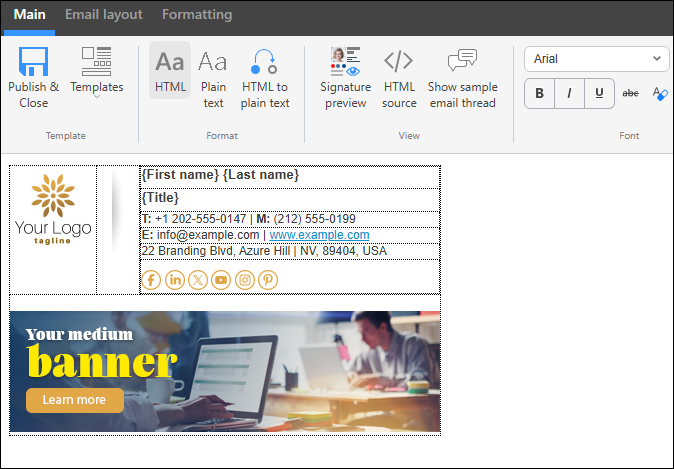Apply strikethrough formatting
674x469 pixels.
pyautogui.click(x=631, y=93)
